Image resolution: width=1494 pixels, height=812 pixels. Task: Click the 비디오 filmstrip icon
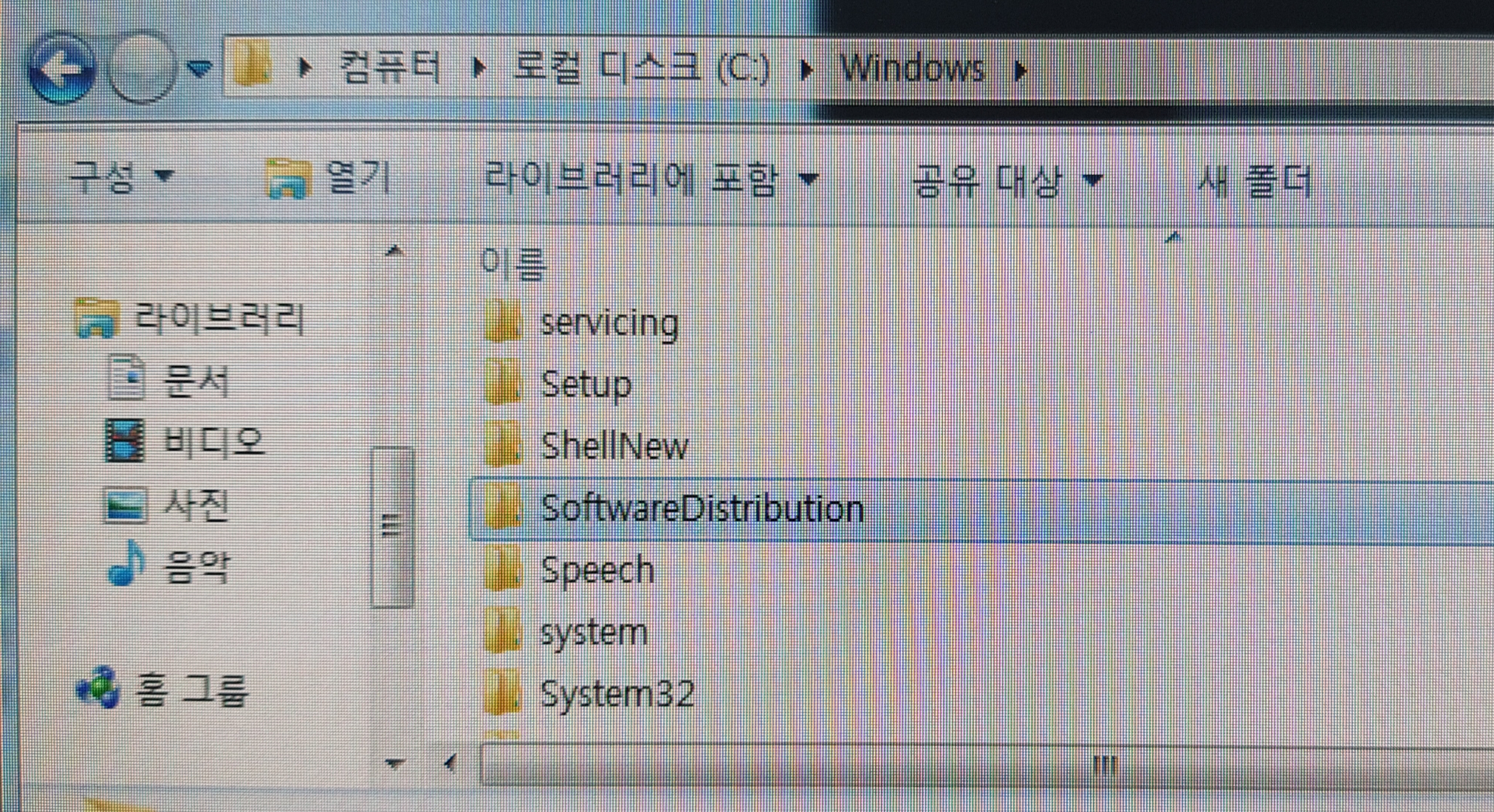(124, 440)
